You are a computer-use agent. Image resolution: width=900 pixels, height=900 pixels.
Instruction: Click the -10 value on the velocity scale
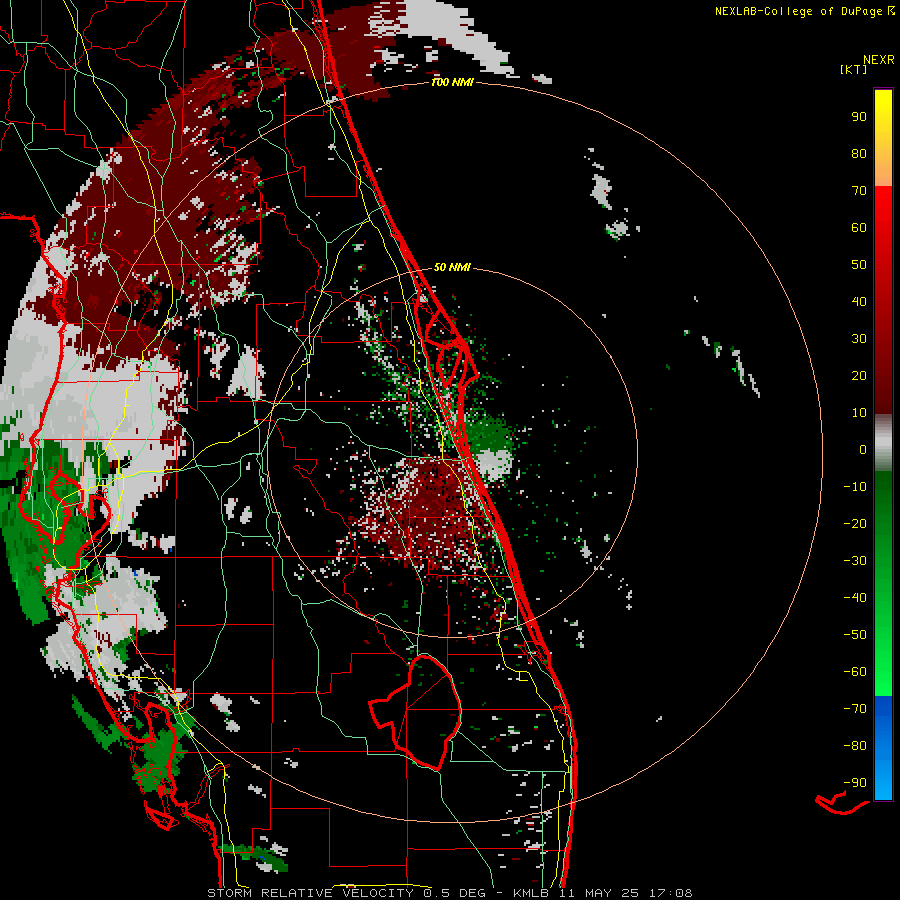[x=855, y=487]
